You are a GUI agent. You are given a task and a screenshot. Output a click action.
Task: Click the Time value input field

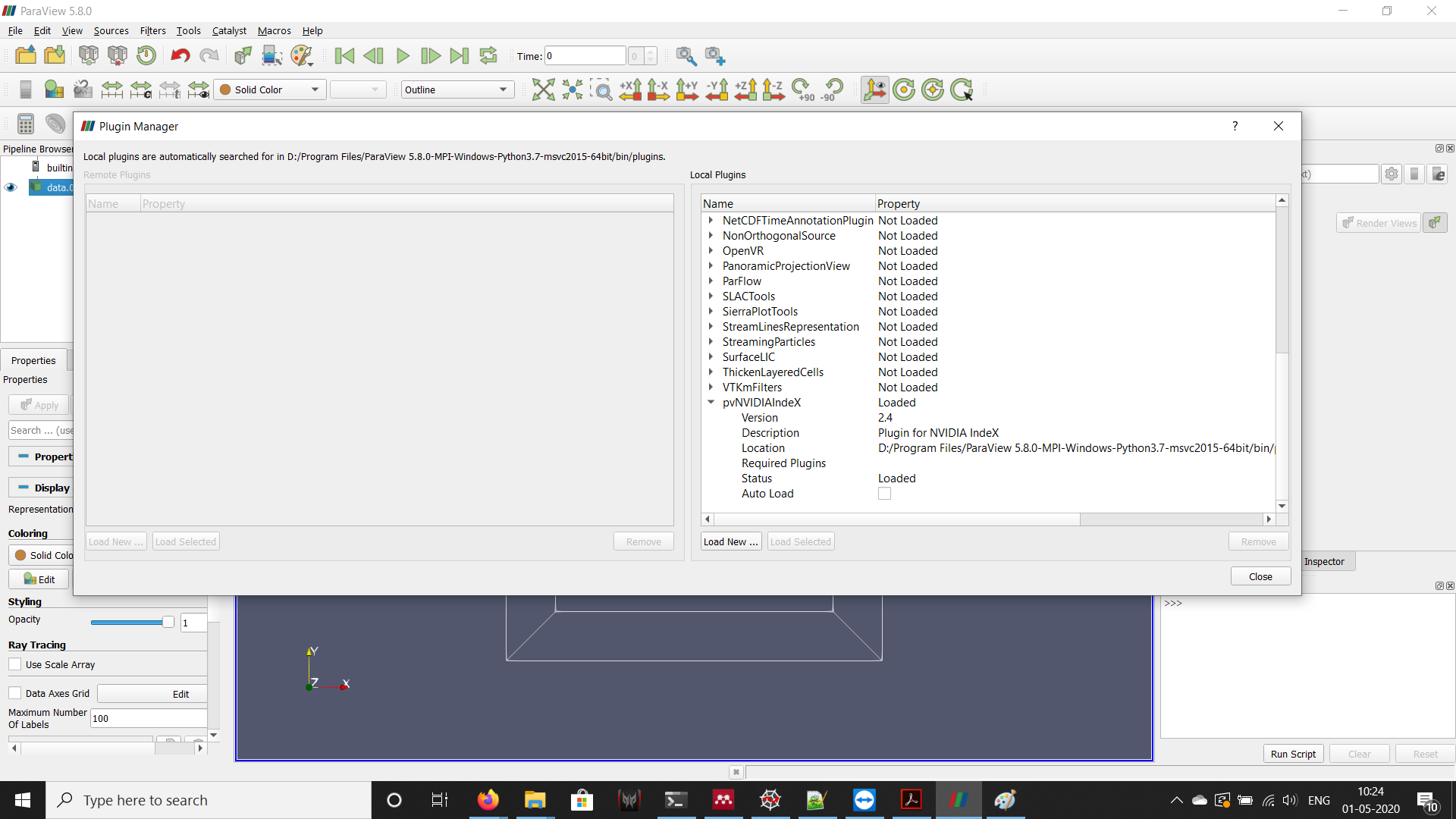[x=585, y=55]
